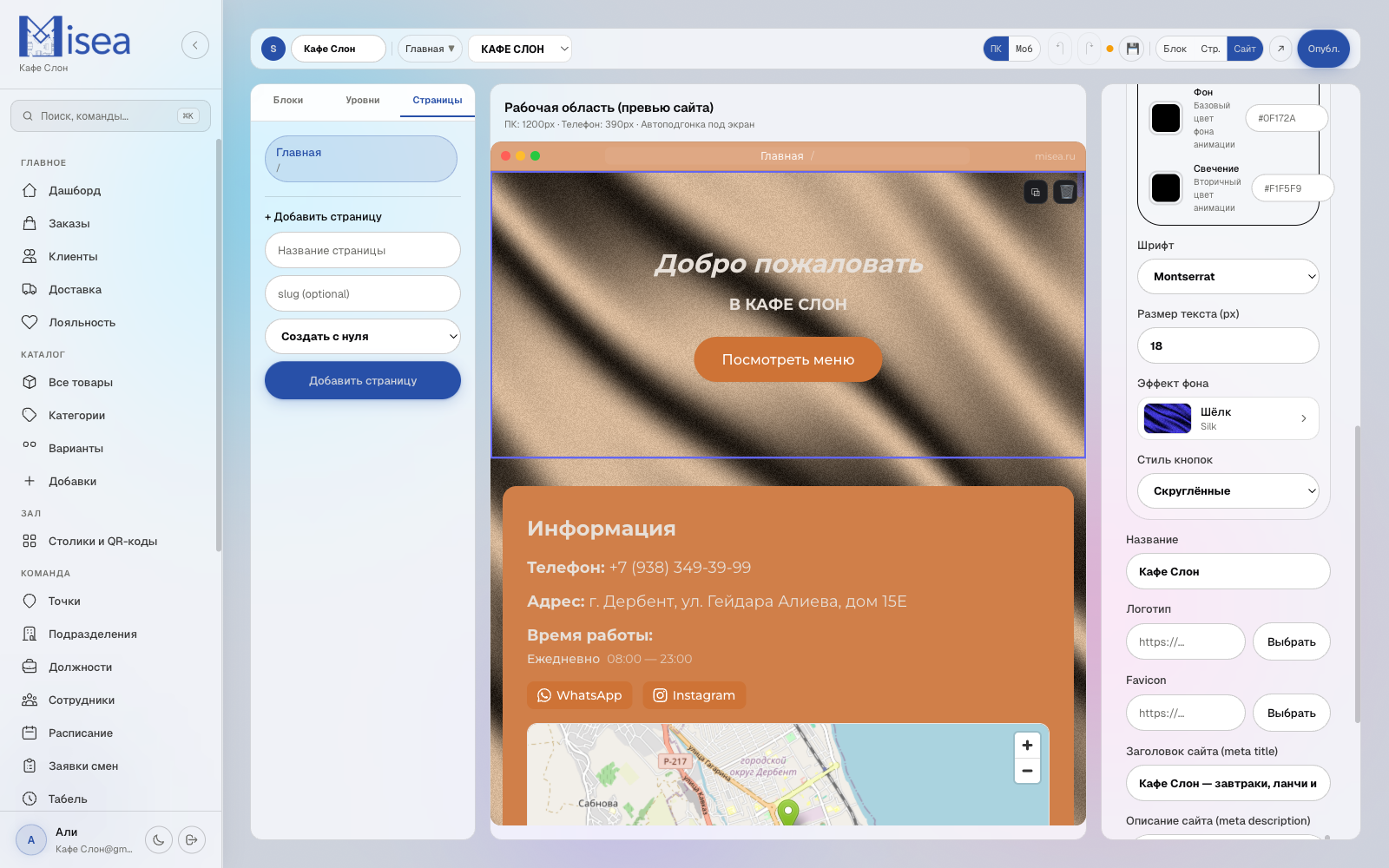Viewport: 1389px width, 868px height.
Task: Duplicate the selected hero block
Action: click(1036, 192)
